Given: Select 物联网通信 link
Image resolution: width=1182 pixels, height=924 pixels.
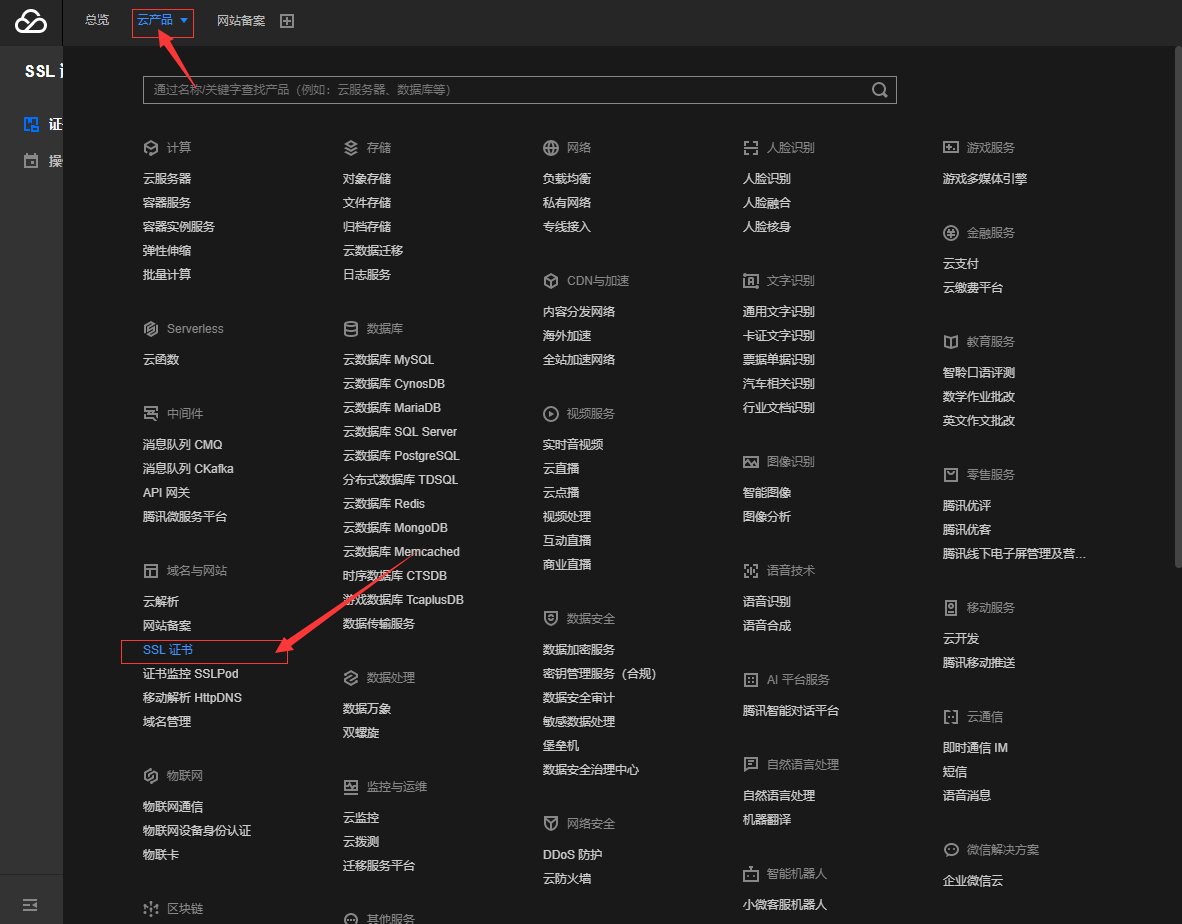Looking at the screenshot, I should point(173,806).
